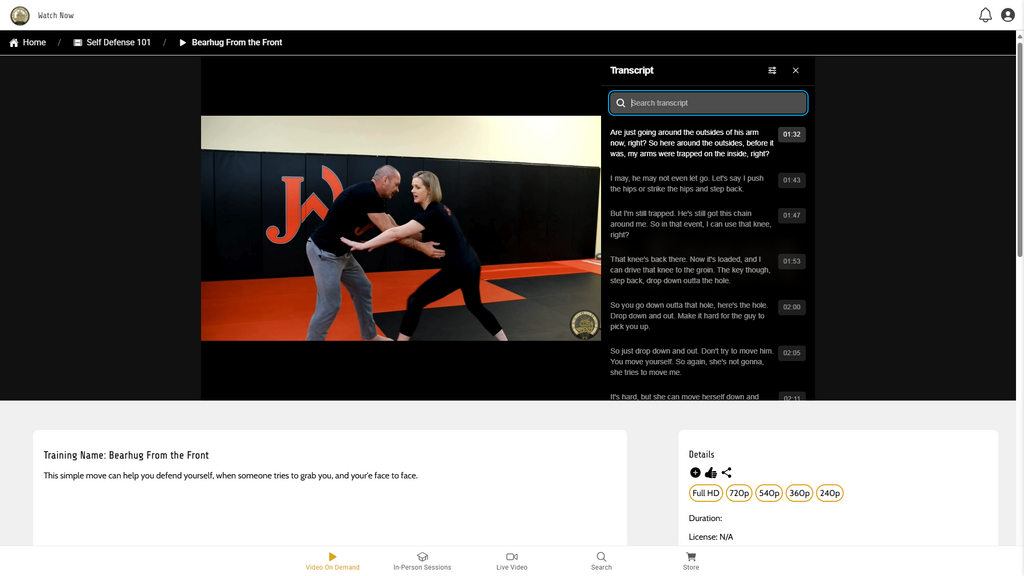The image size is (1024, 576).
Task: Share the video using share icon
Action: point(726,473)
